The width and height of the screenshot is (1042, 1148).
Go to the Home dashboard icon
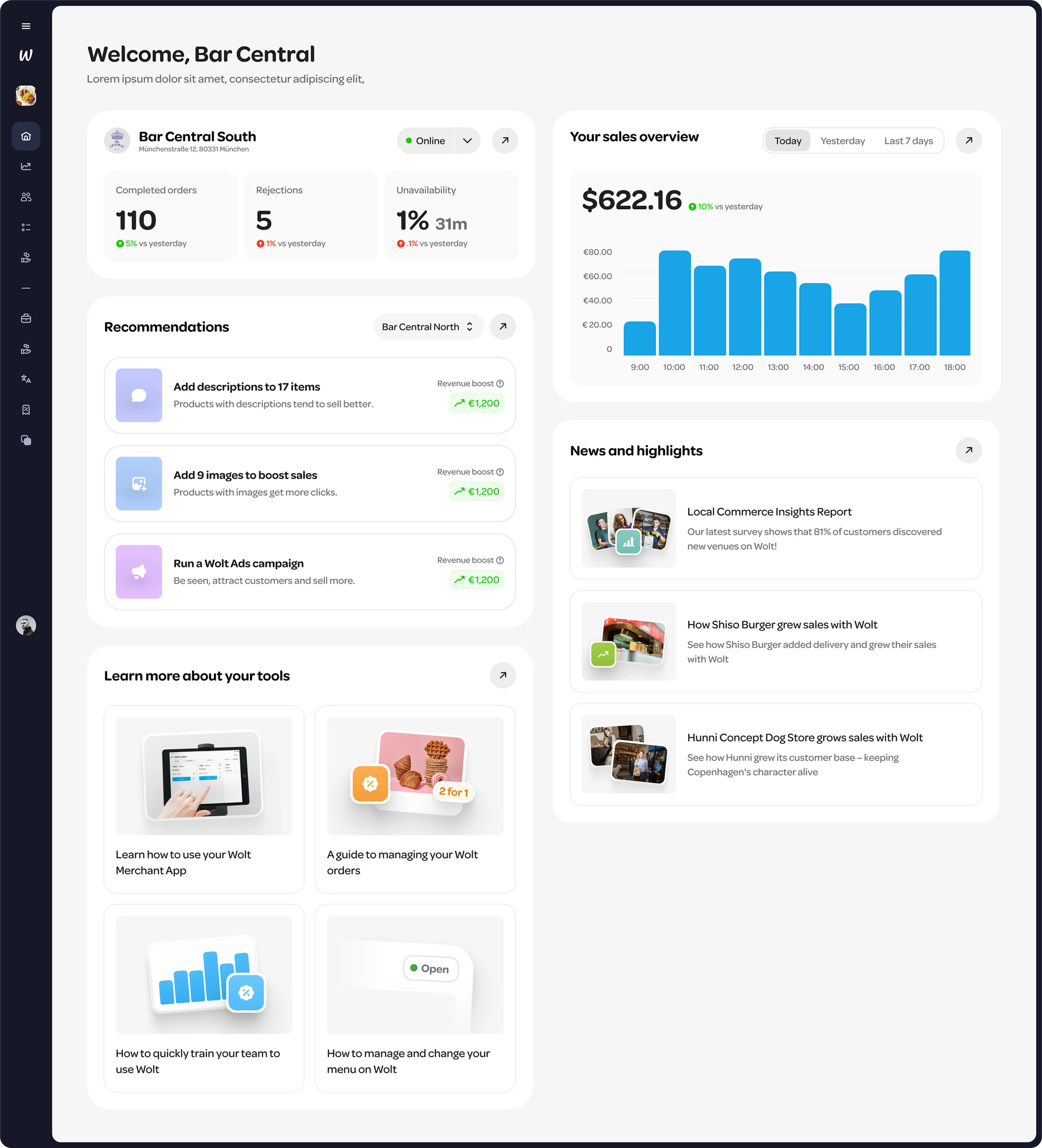pyautogui.click(x=26, y=136)
